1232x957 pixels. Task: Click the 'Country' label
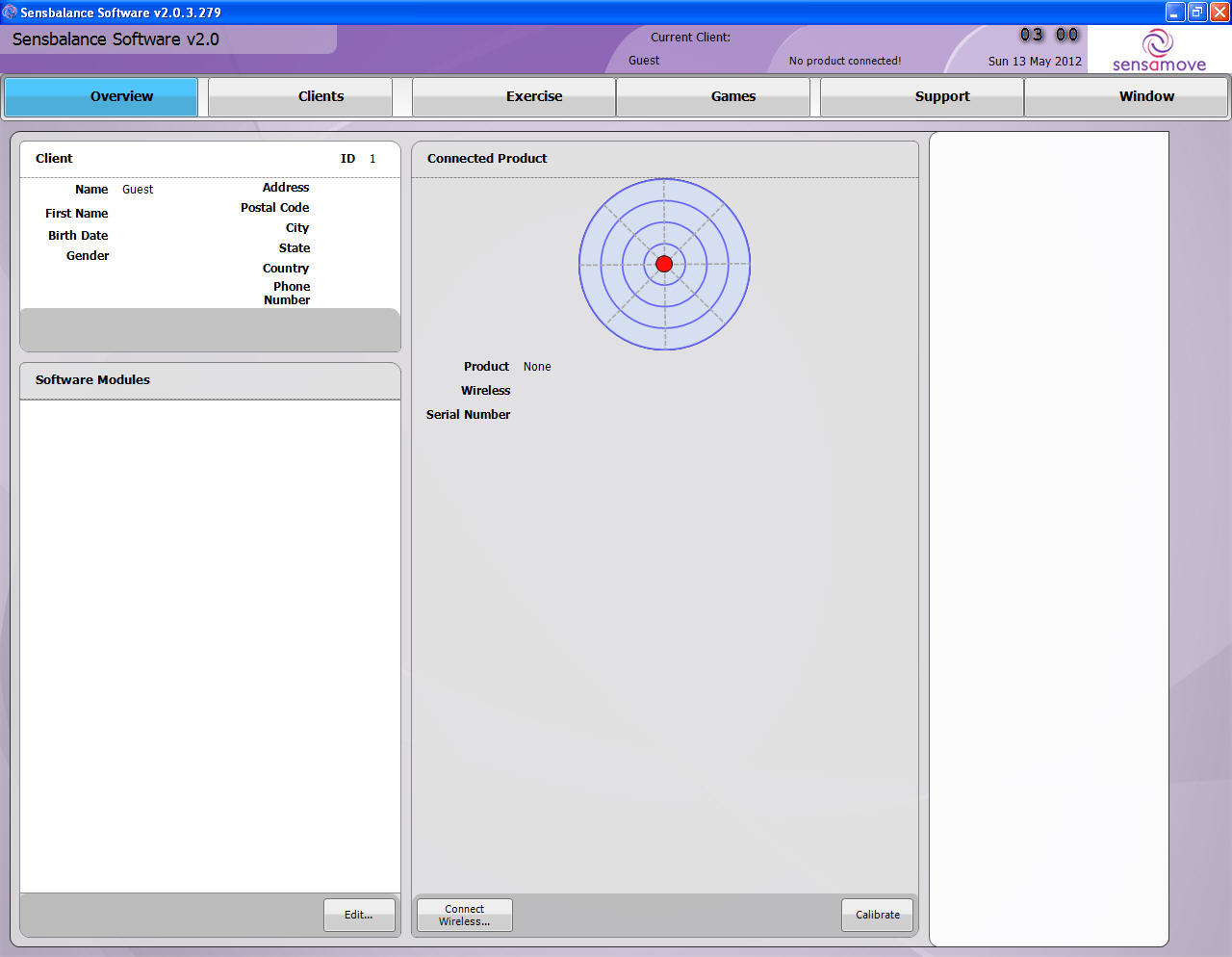286,269
